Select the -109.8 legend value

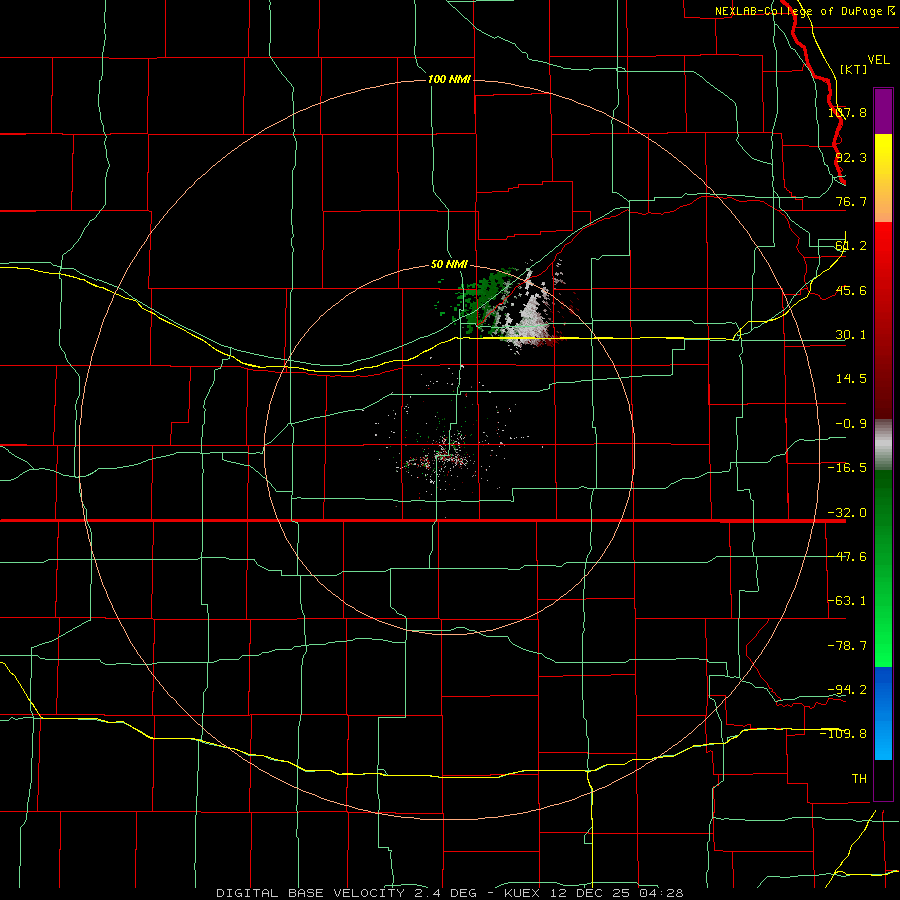[x=844, y=734]
